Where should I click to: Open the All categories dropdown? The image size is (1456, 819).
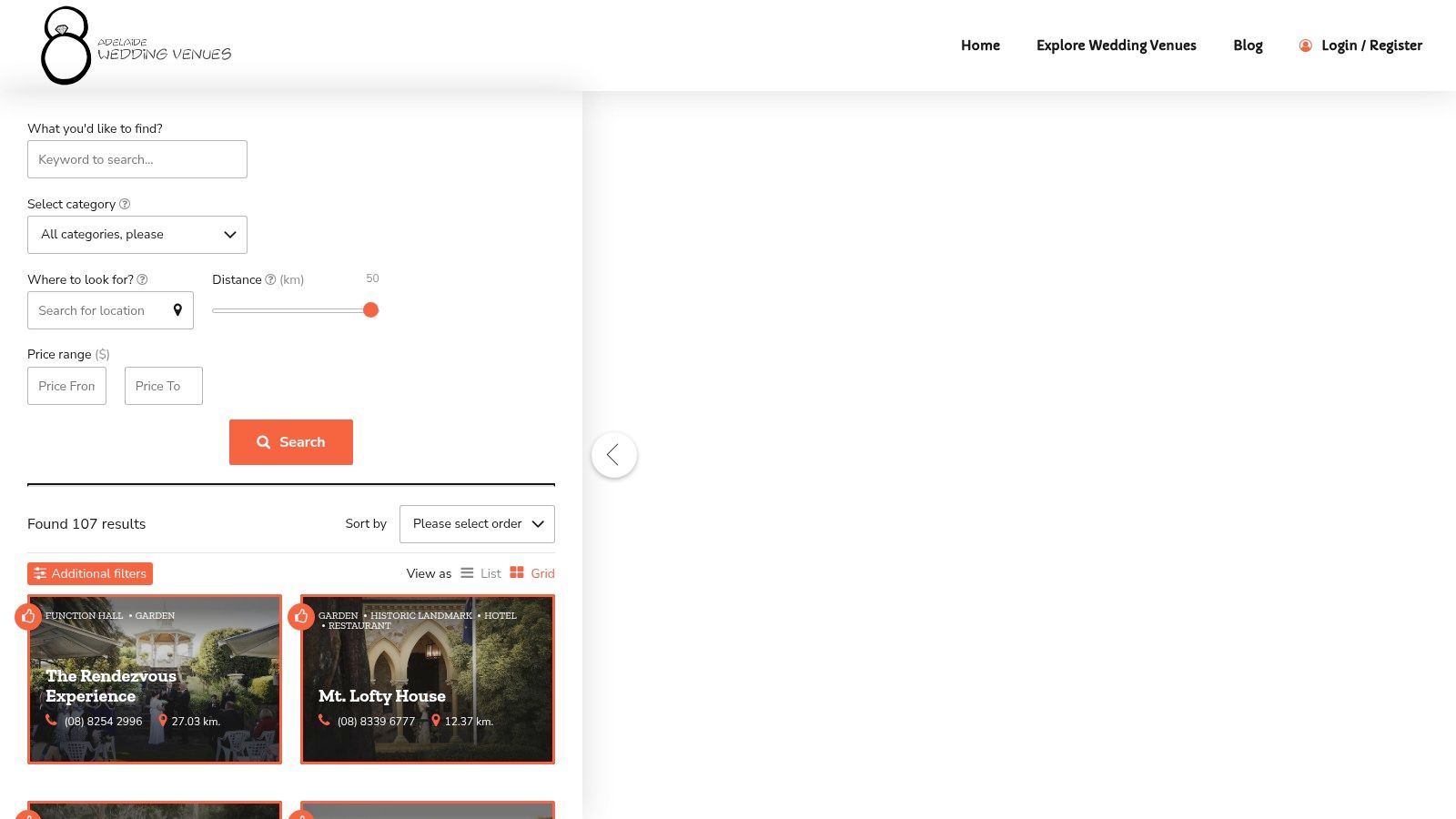click(137, 235)
